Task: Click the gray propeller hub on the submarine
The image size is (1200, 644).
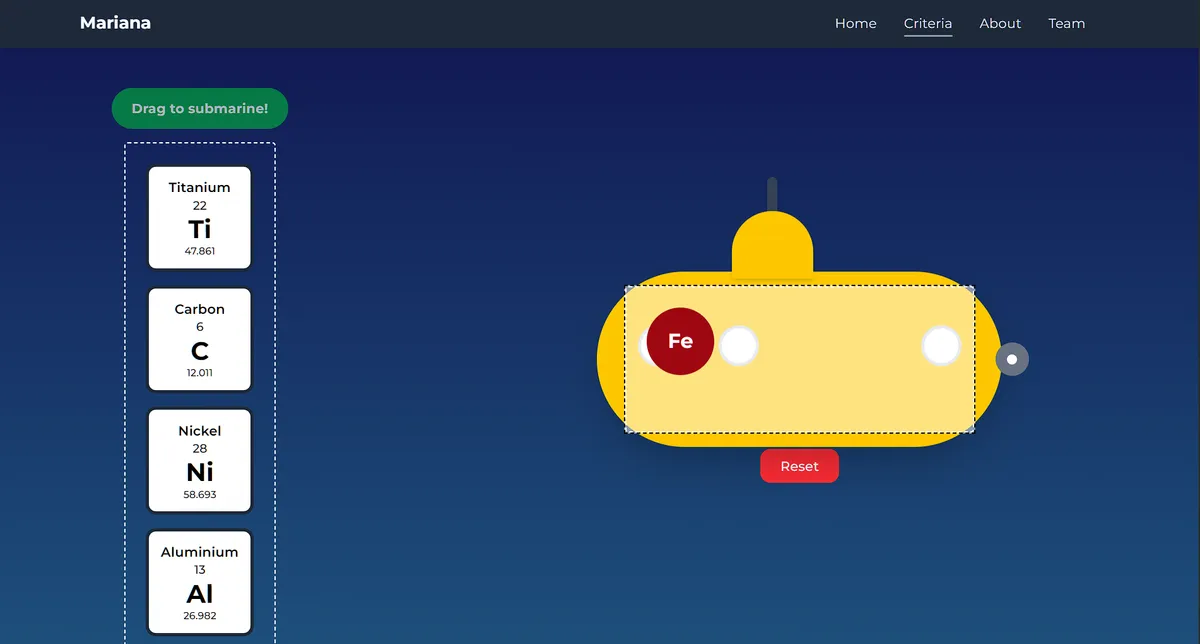Action: point(1012,359)
